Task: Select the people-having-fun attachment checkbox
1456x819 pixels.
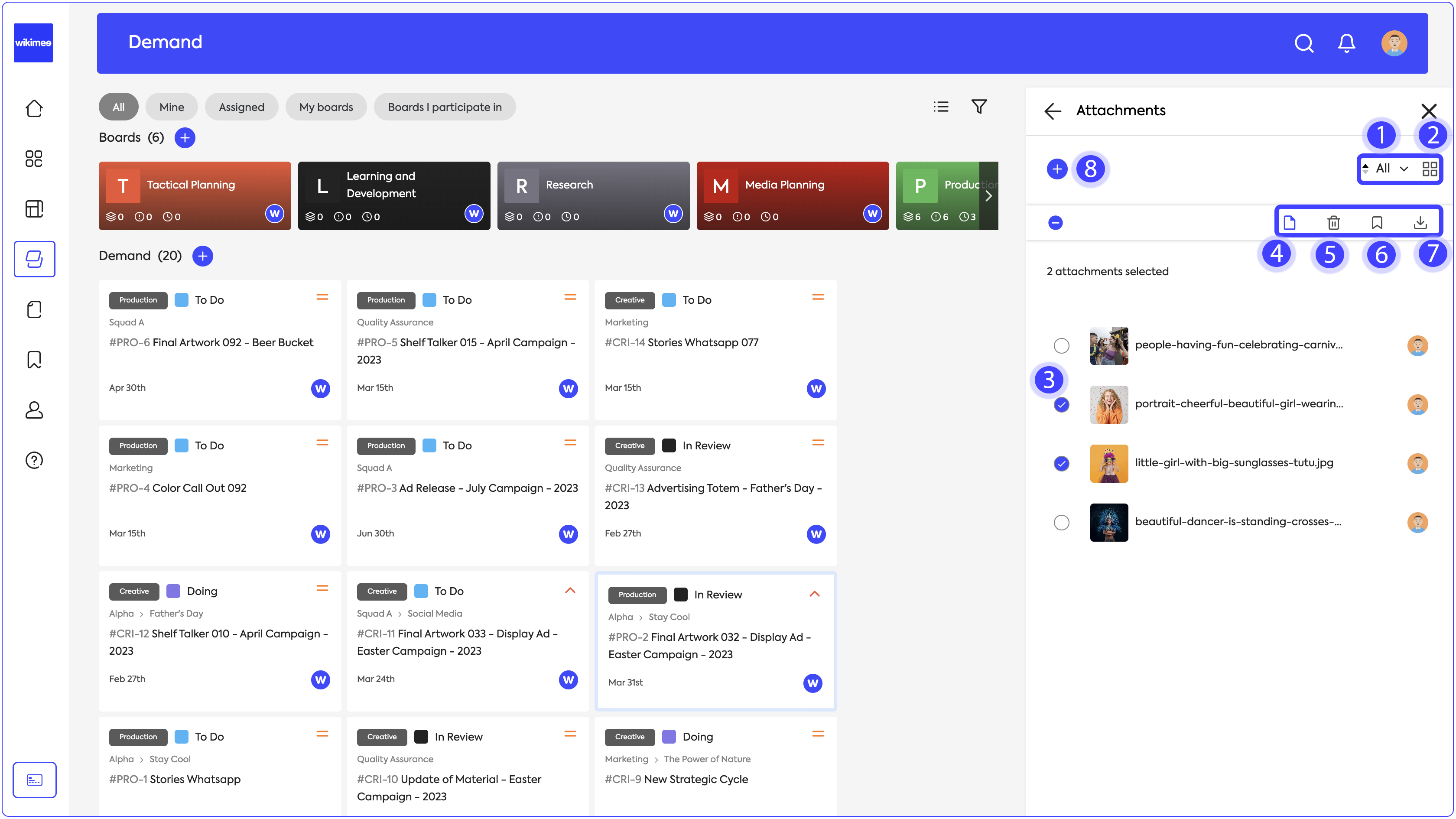Action: 1062,345
